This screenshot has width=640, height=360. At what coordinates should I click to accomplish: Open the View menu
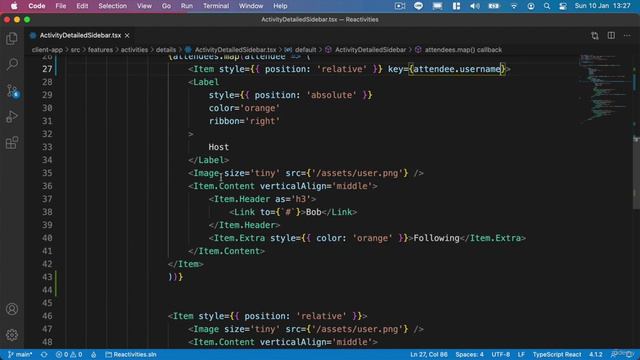tap(144, 6)
